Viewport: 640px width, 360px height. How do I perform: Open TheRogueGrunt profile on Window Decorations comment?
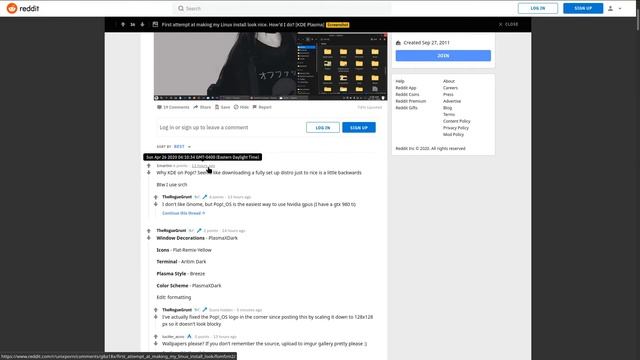(x=171, y=231)
